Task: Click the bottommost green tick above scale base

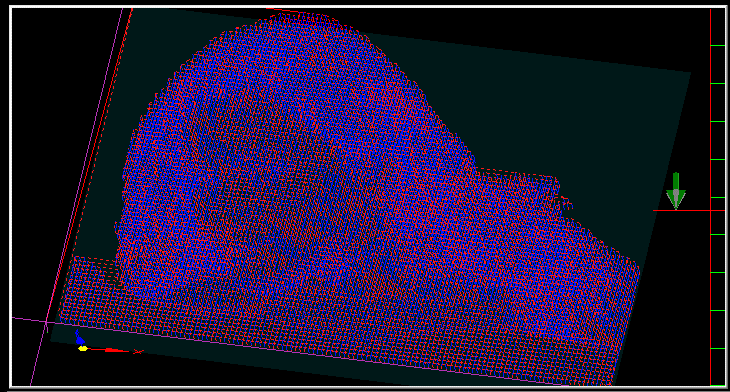Action: coord(718,348)
